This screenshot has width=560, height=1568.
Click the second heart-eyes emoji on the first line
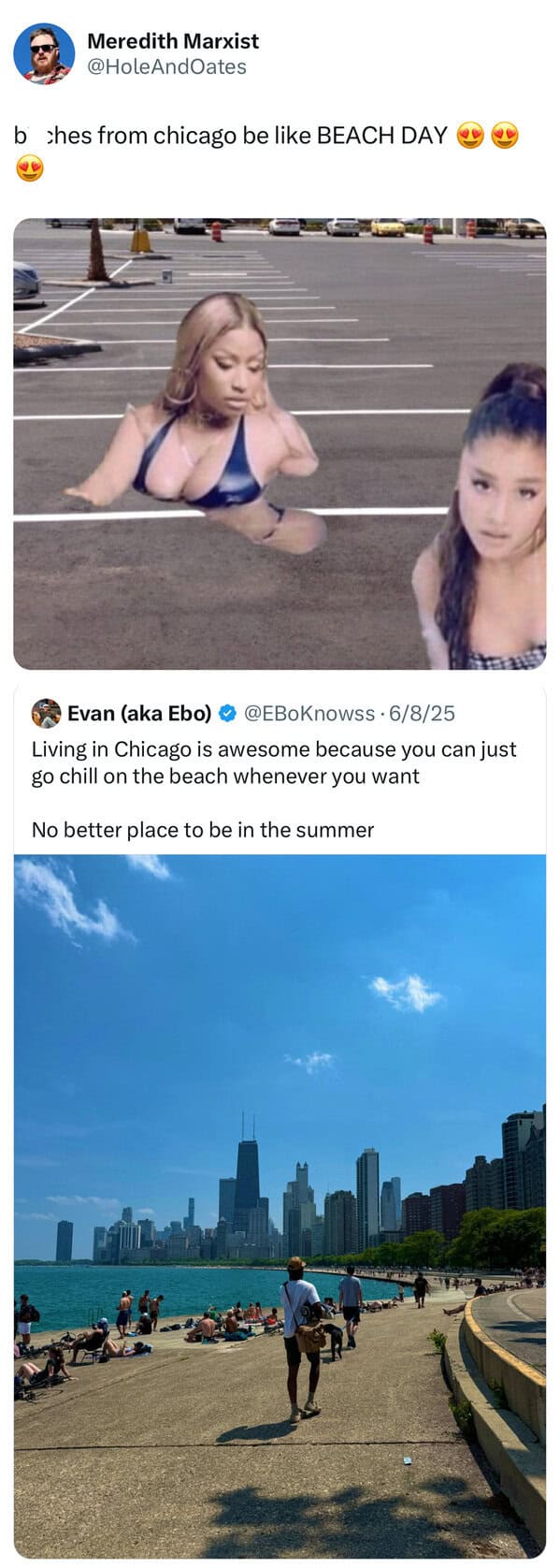[505, 137]
